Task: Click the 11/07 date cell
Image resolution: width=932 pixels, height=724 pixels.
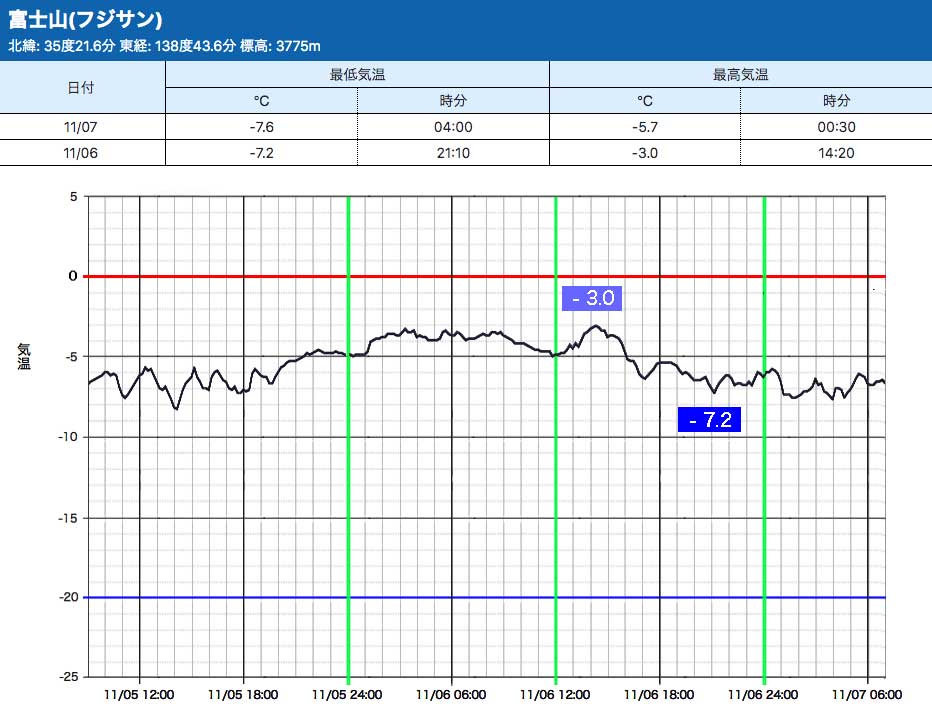Action: (x=81, y=127)
